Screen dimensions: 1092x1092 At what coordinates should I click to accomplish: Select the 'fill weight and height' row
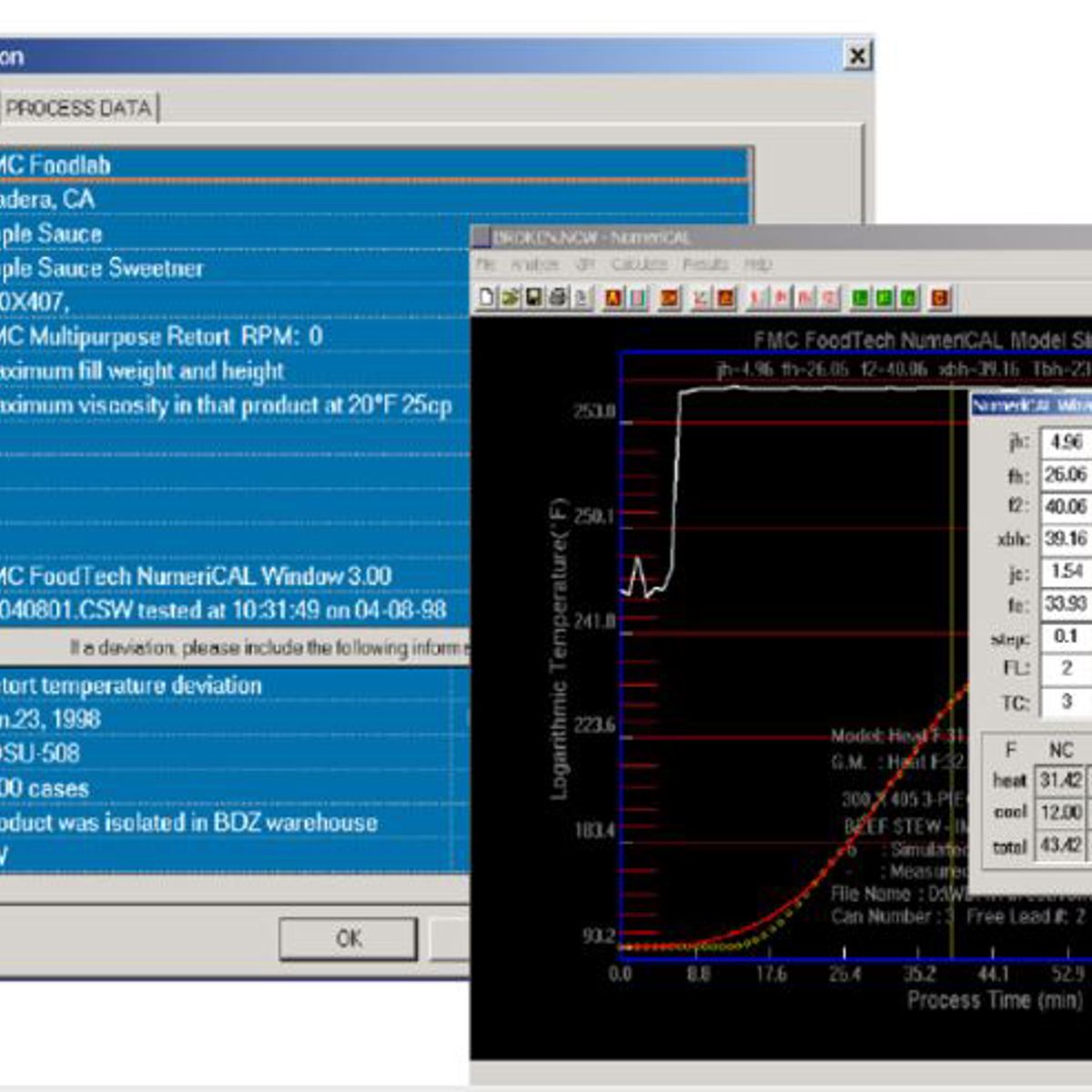coord(235,371)
